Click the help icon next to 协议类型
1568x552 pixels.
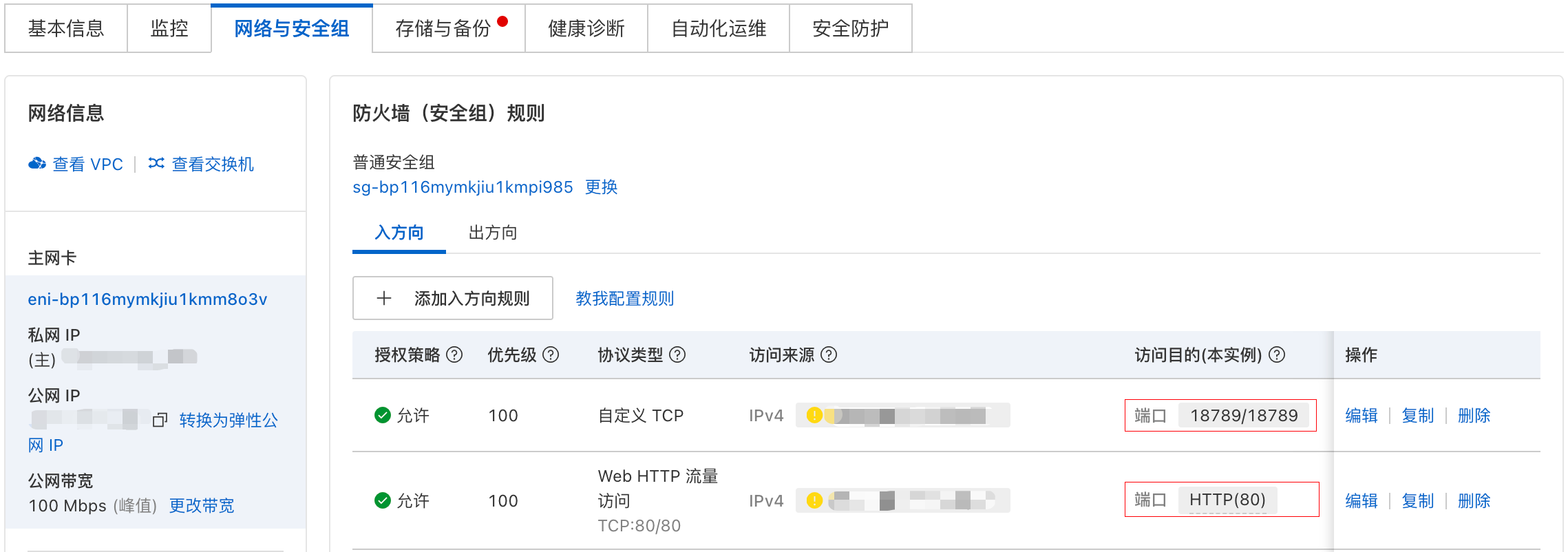677,354
